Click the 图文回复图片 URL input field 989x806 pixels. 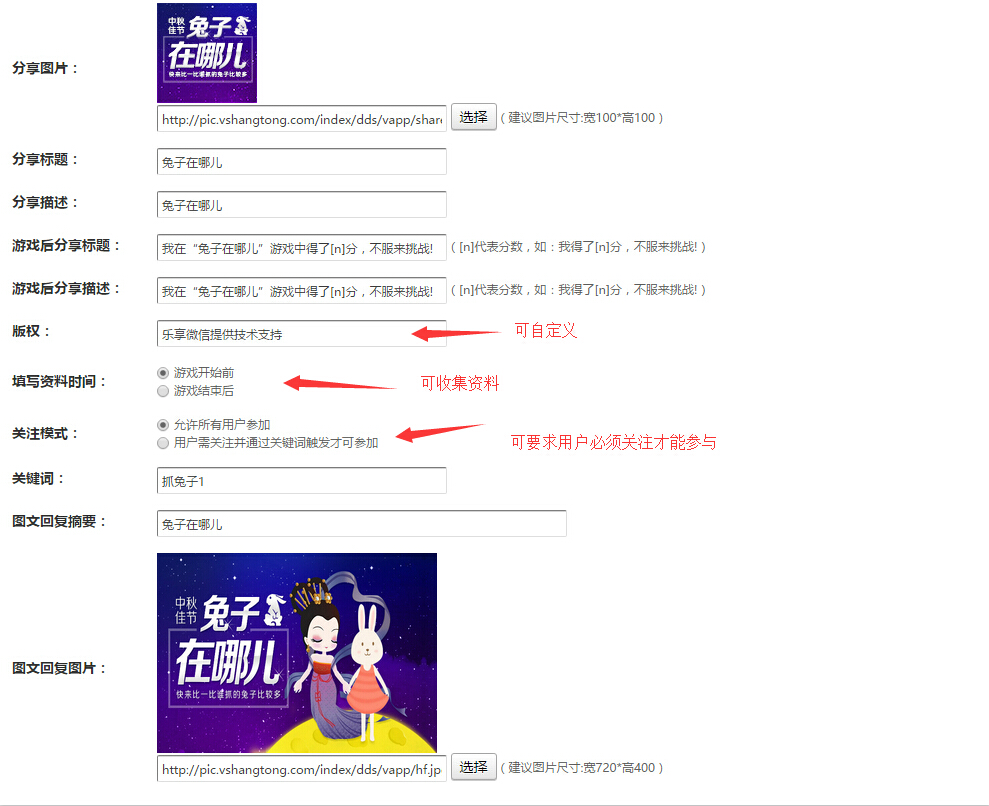pyautogui.click(x=301, y=770)
